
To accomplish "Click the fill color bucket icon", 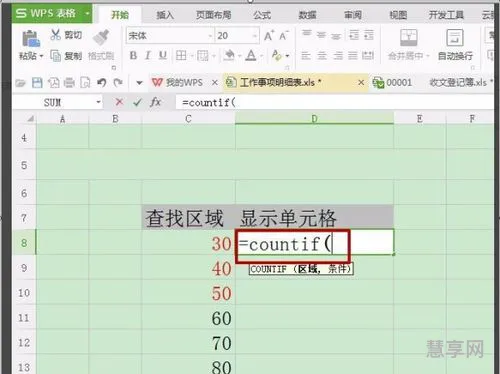I will tap(229, 55).
